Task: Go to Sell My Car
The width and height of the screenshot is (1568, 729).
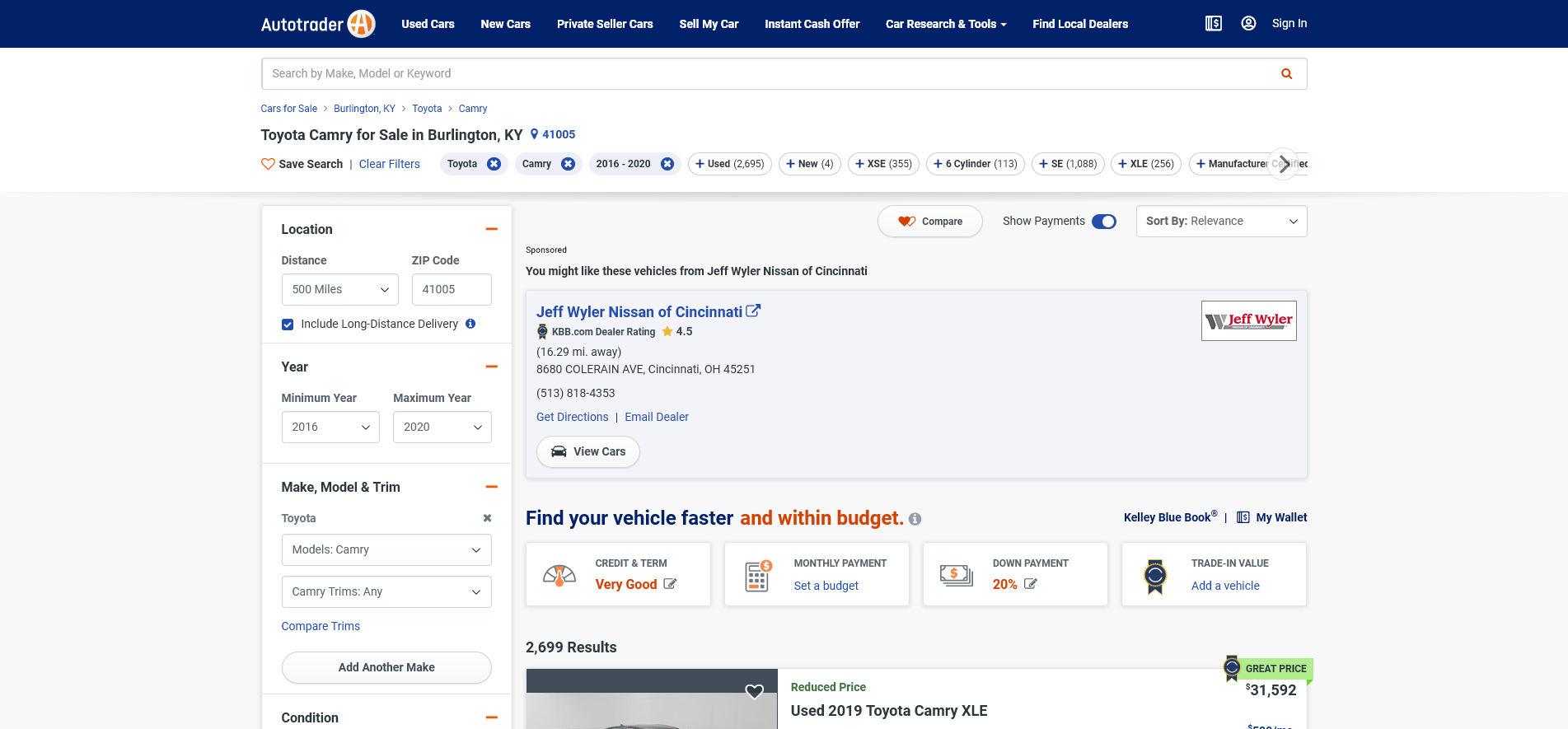Action: (x=709, y=24)
